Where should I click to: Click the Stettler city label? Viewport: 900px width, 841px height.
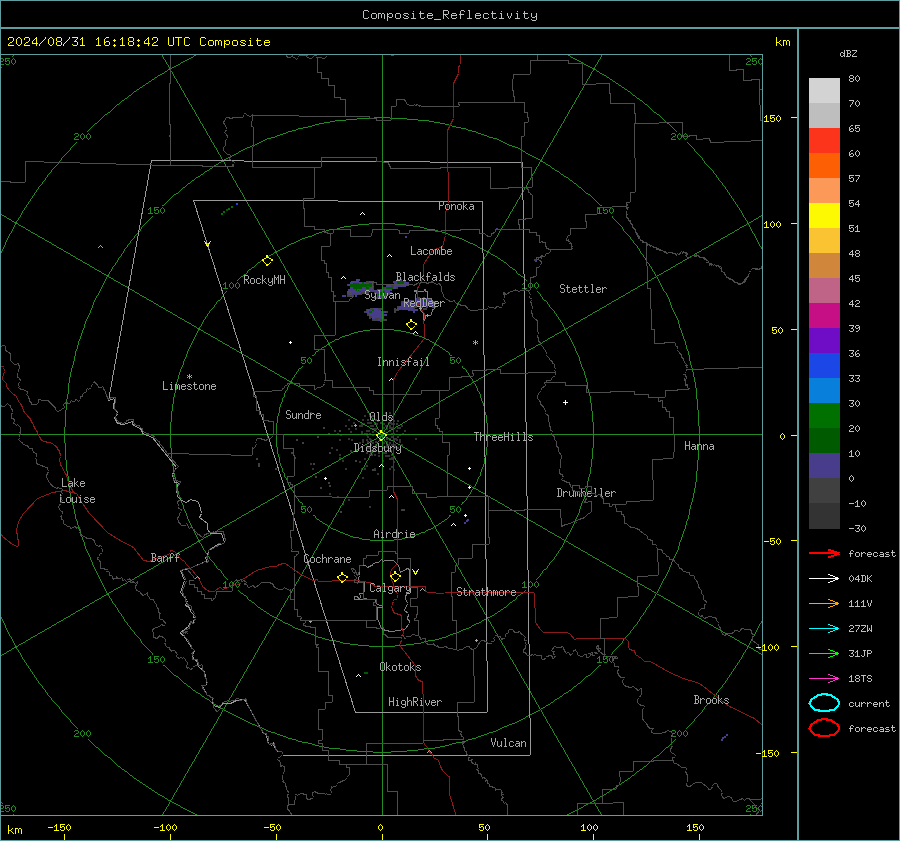[583, 289]
